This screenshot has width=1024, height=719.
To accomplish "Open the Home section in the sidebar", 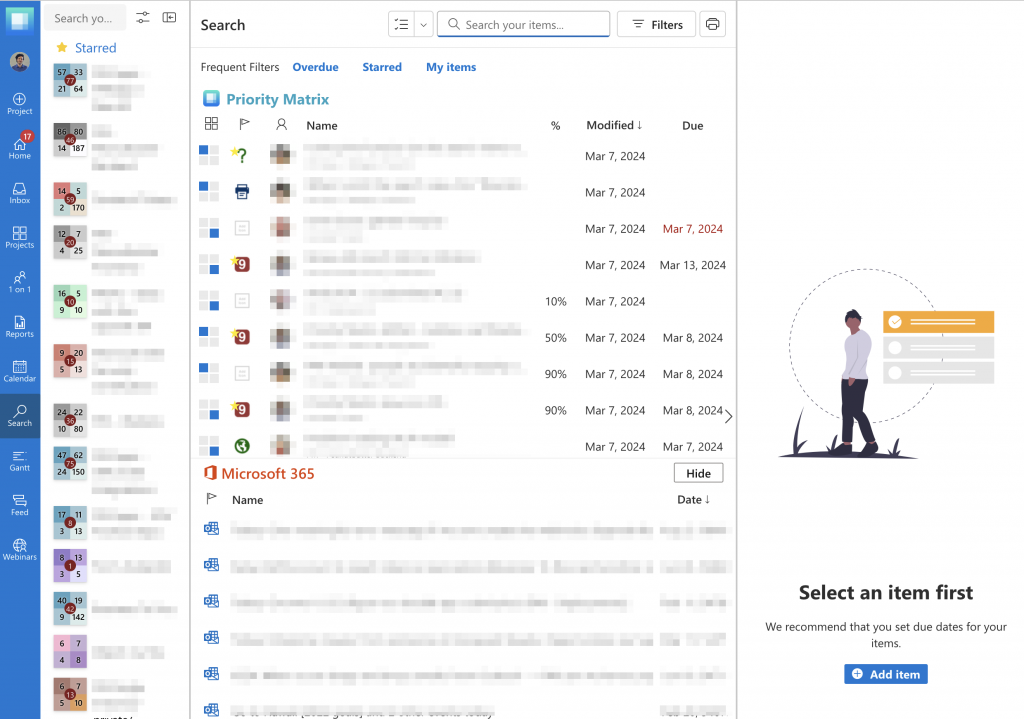I will [20, 147].
